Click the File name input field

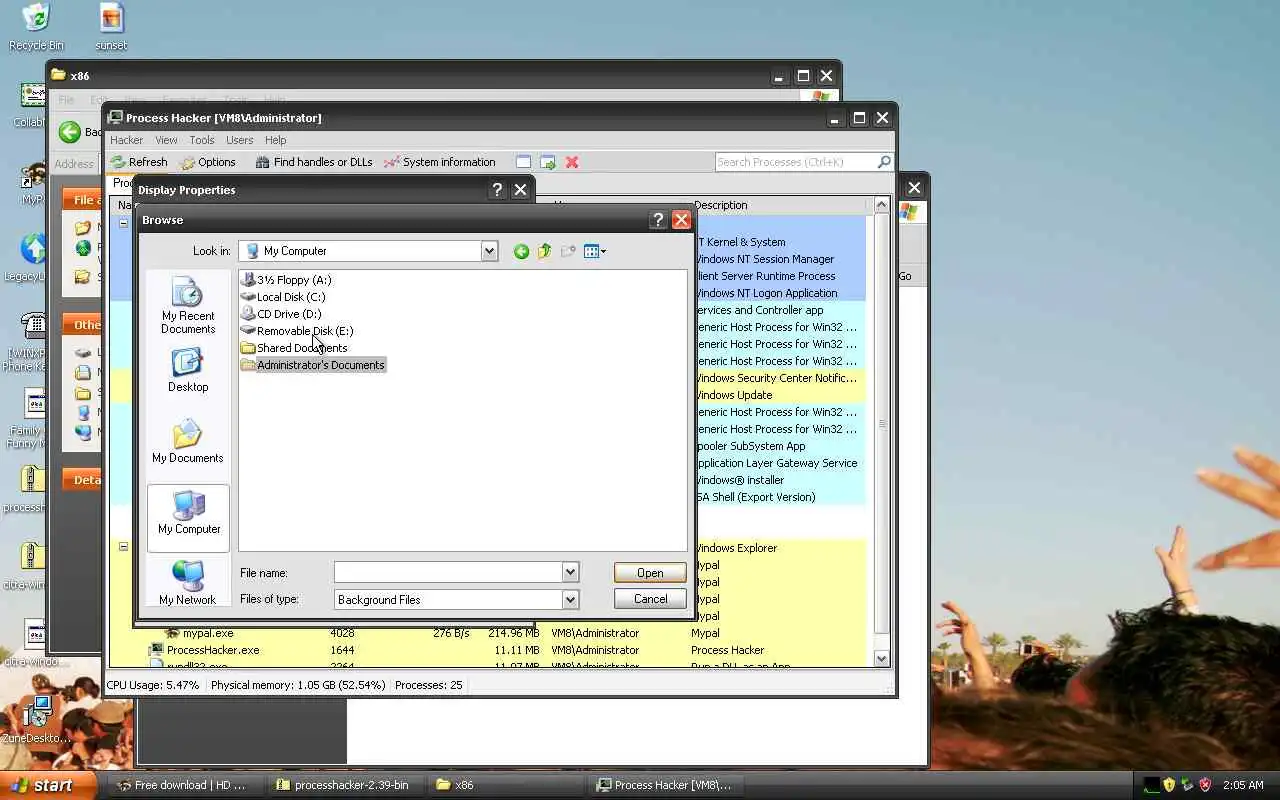point(448,572)
